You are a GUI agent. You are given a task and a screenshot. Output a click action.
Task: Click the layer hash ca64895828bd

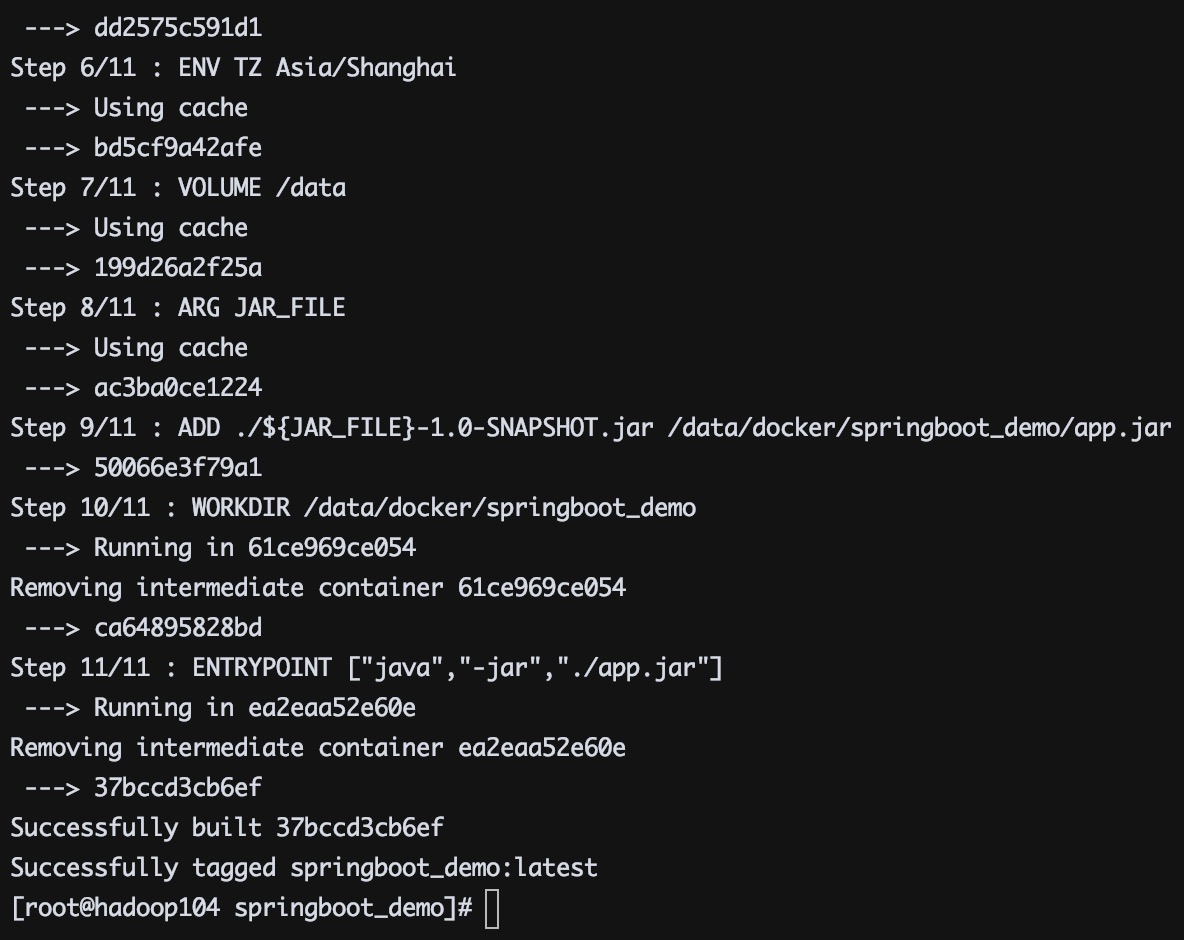point(178,628)
